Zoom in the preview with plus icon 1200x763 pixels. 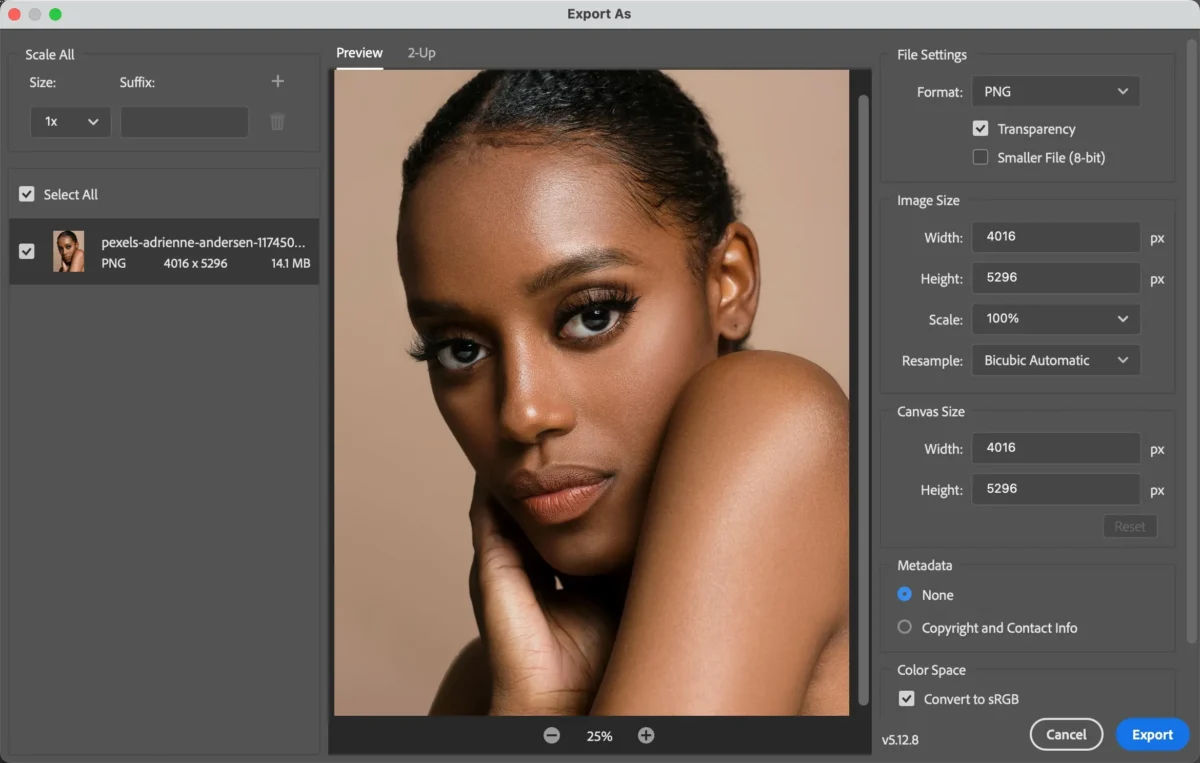(x=646, y=734)
